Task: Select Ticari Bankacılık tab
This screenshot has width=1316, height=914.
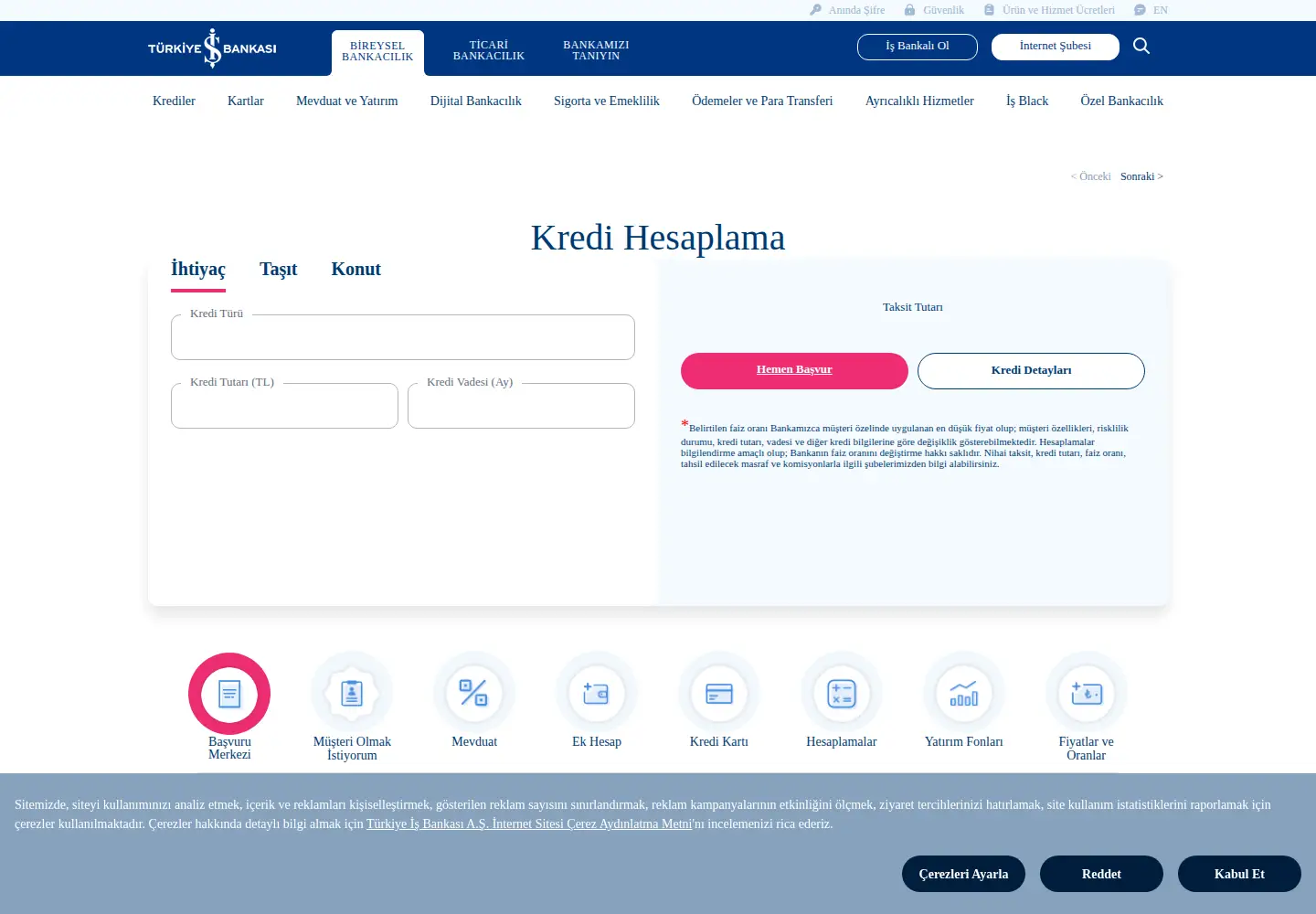Action: pyautogui.click(x=489, y=50)
